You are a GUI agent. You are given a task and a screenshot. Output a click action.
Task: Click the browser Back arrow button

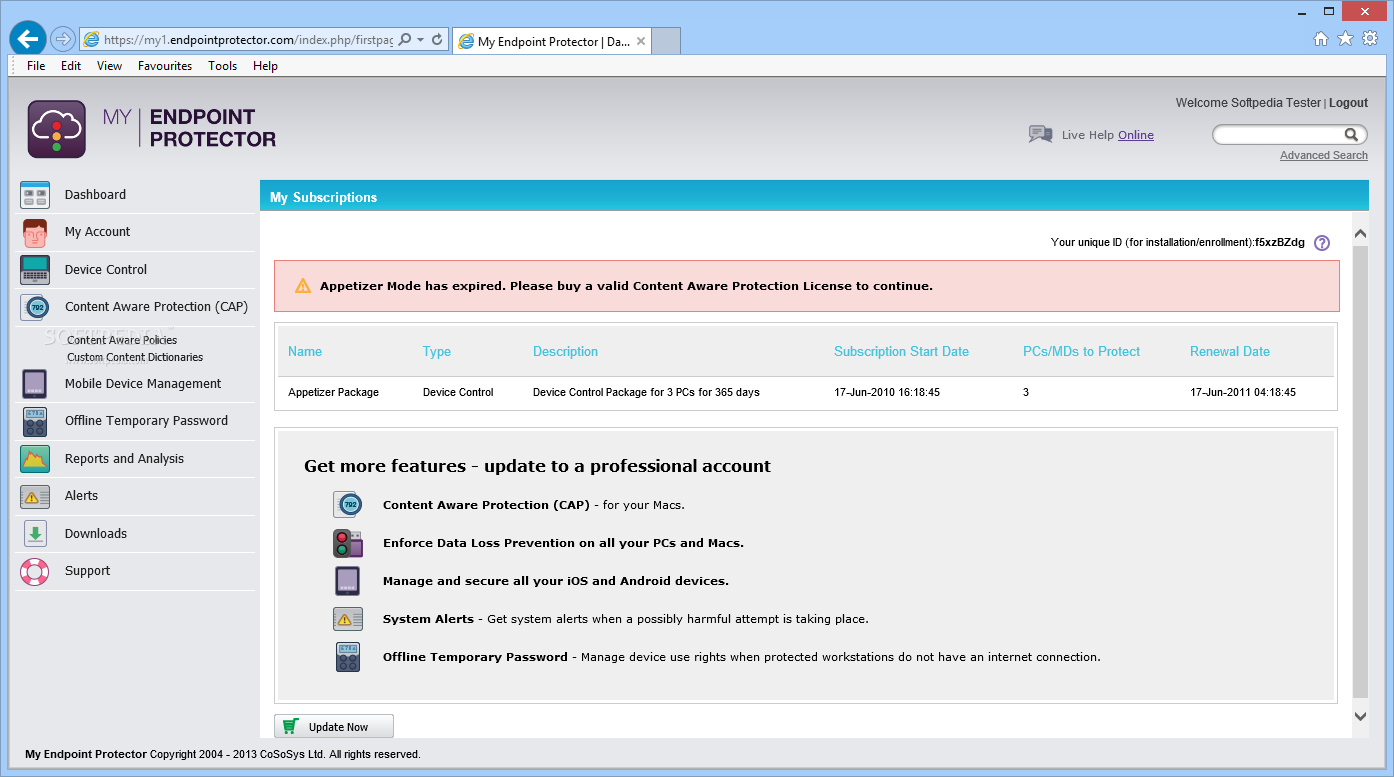[x=28, y=40]
